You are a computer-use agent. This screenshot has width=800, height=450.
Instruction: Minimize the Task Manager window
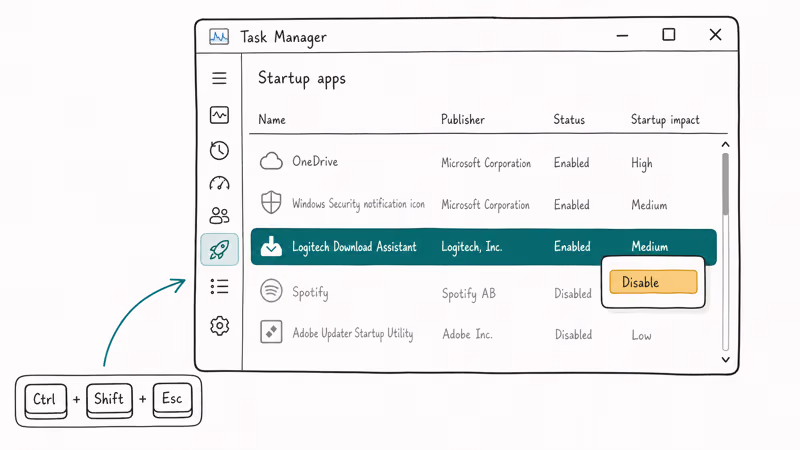coord(622,35)
